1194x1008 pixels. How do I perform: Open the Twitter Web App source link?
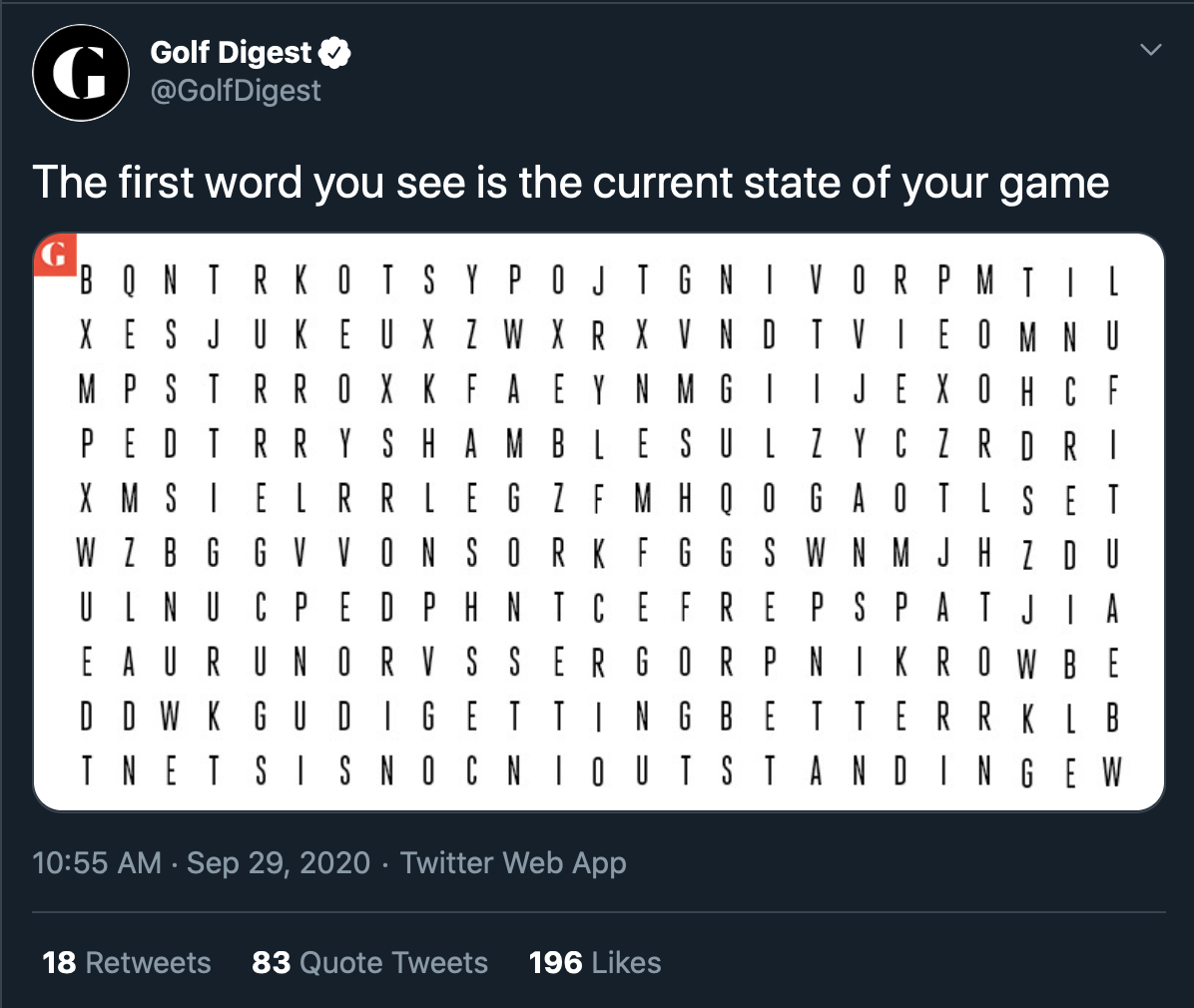pyautogui.click(x=513, y=863)
